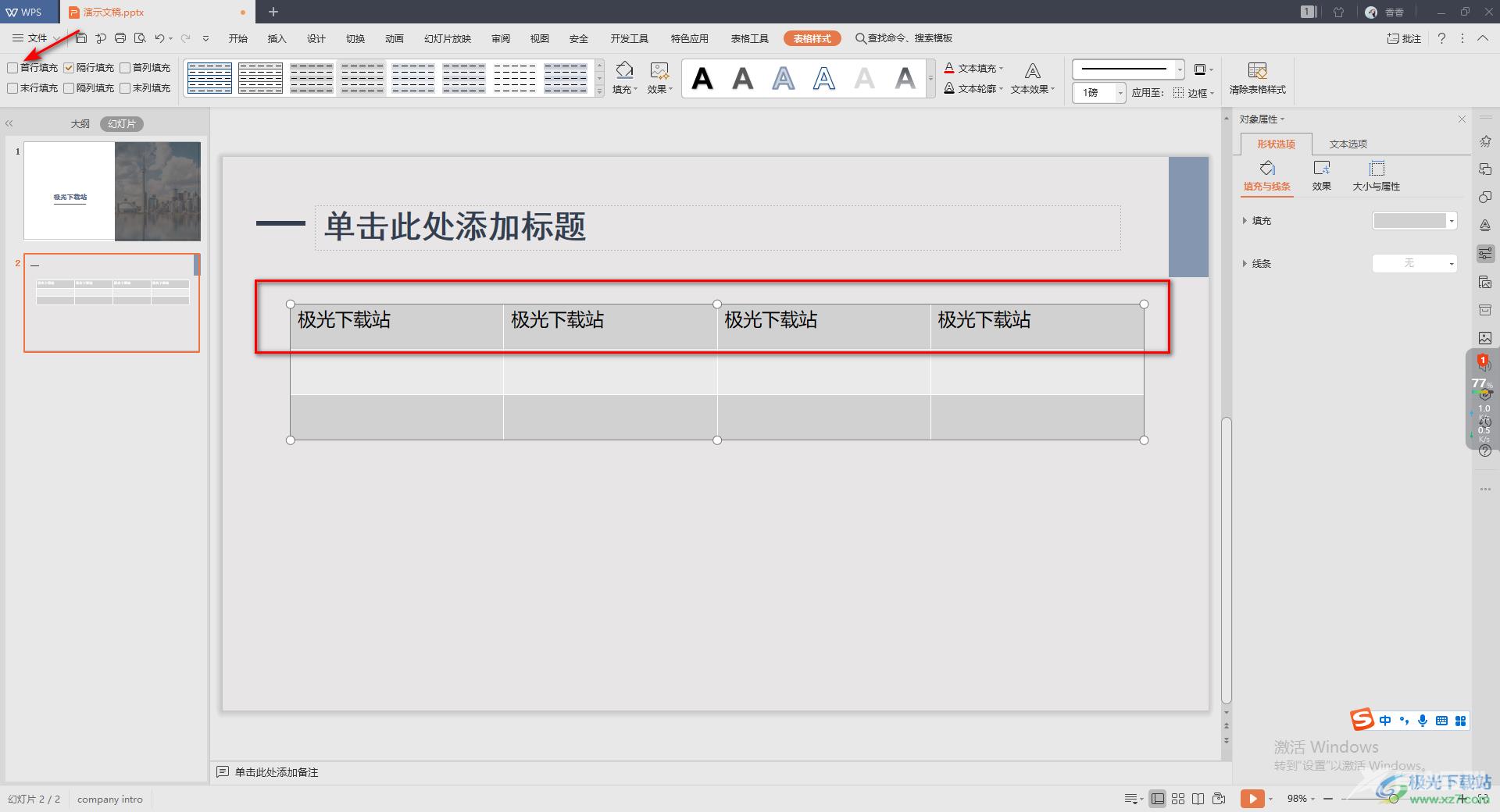Select the second black-line table style preset
Image resolution: width=1500 pixels, height=812 pixels.
pos(260,78)
